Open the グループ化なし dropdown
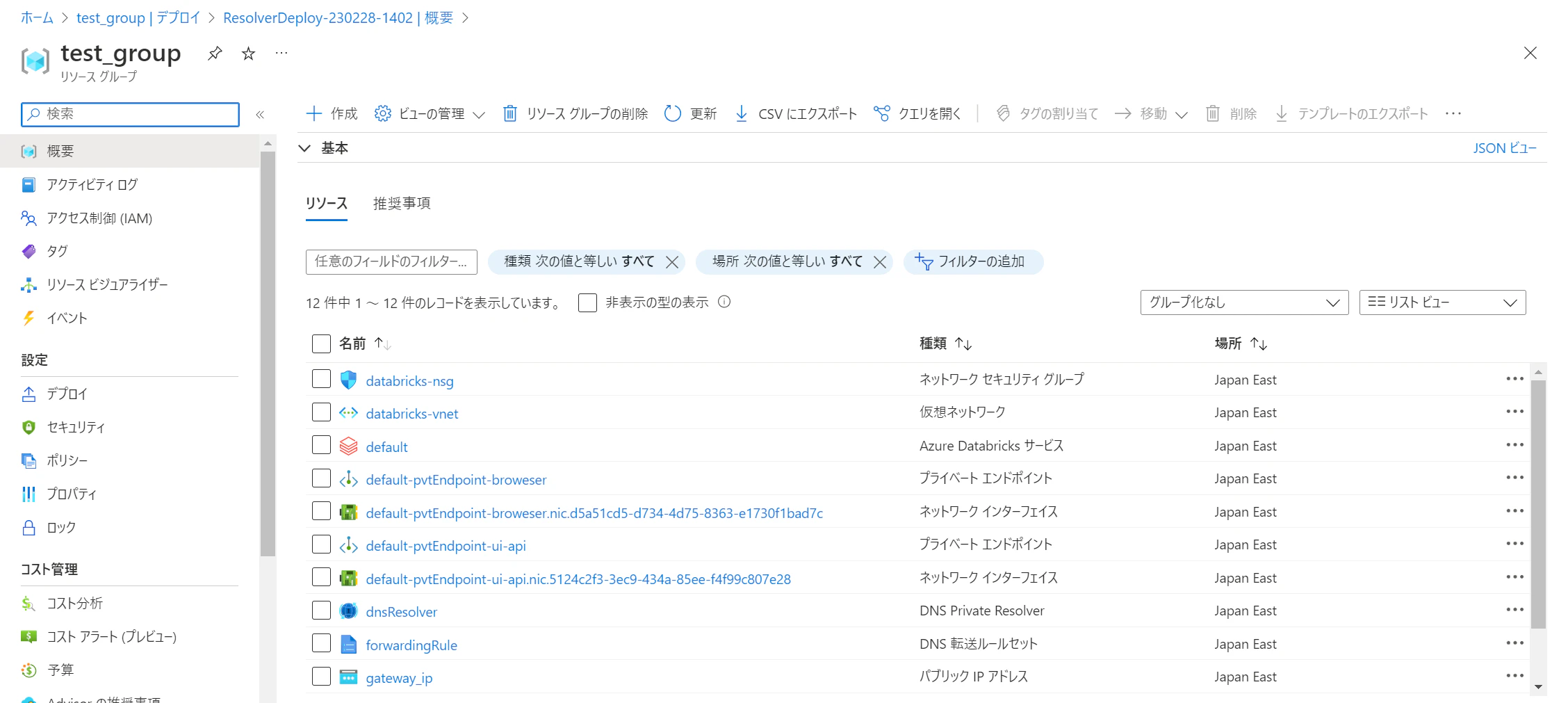Image resolution: width=1568 pixels, height=703 pixels. (1244, 302)
